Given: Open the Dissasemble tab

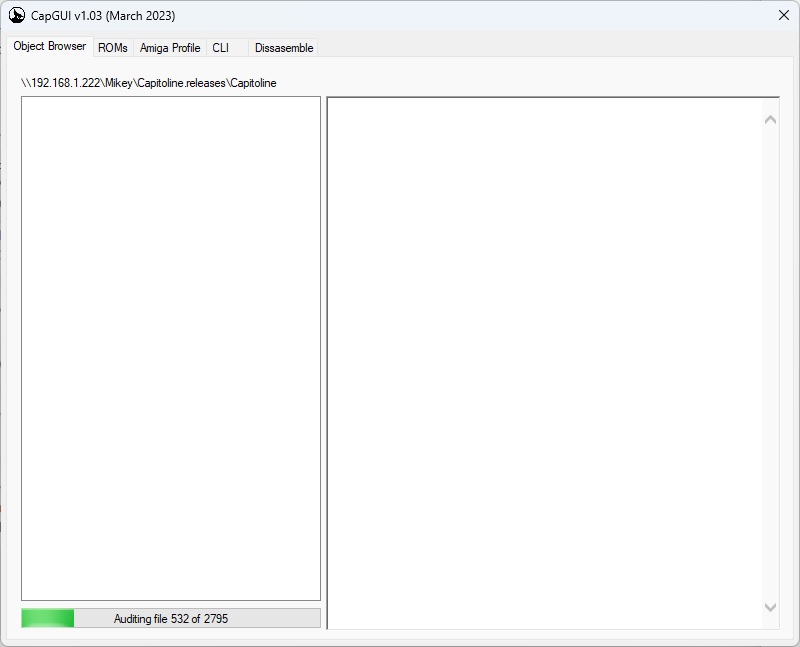Looking at the screenshot, I should (284, 48).
